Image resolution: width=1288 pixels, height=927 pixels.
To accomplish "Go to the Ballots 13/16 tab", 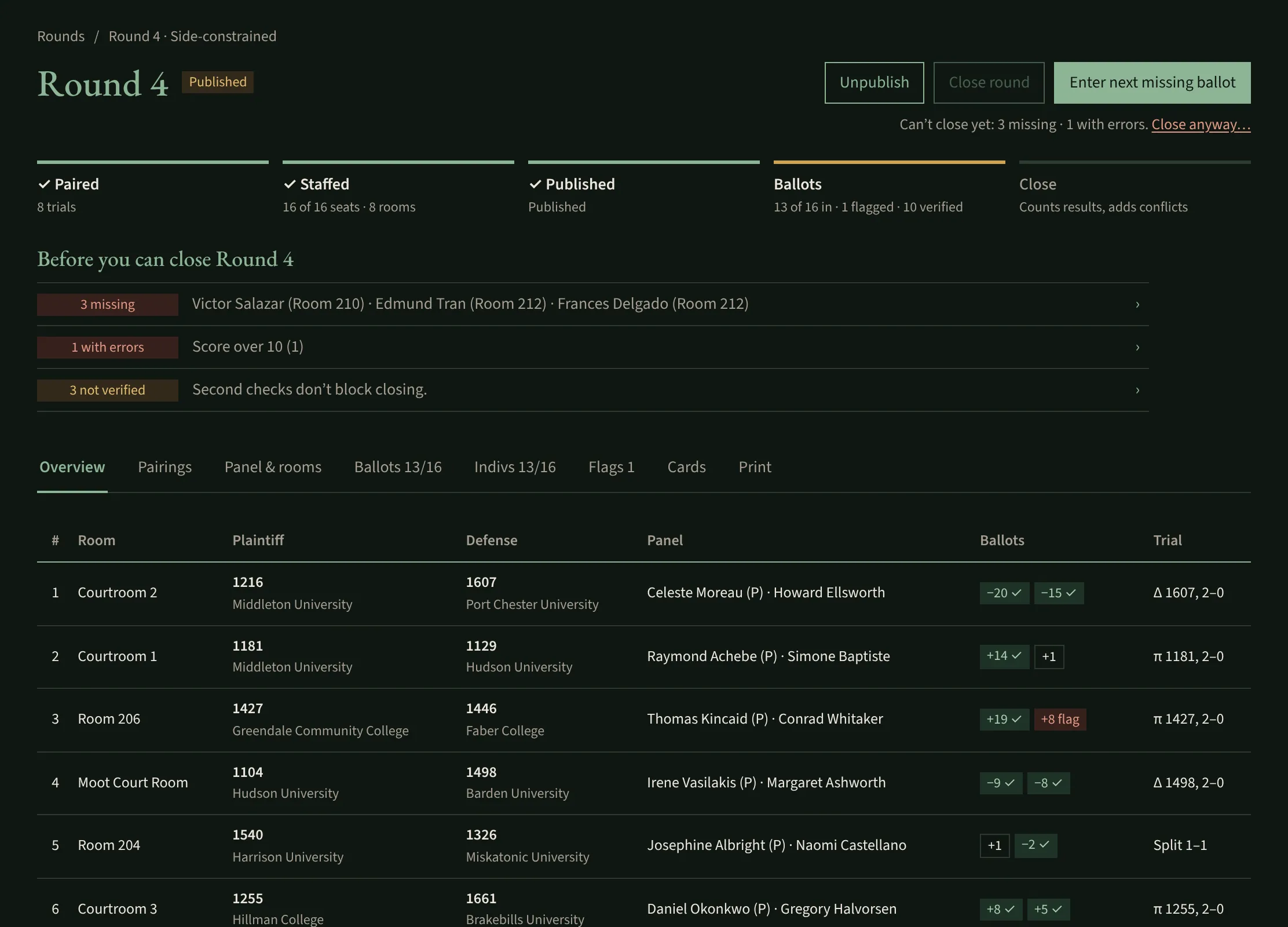I will pos(398,467).
